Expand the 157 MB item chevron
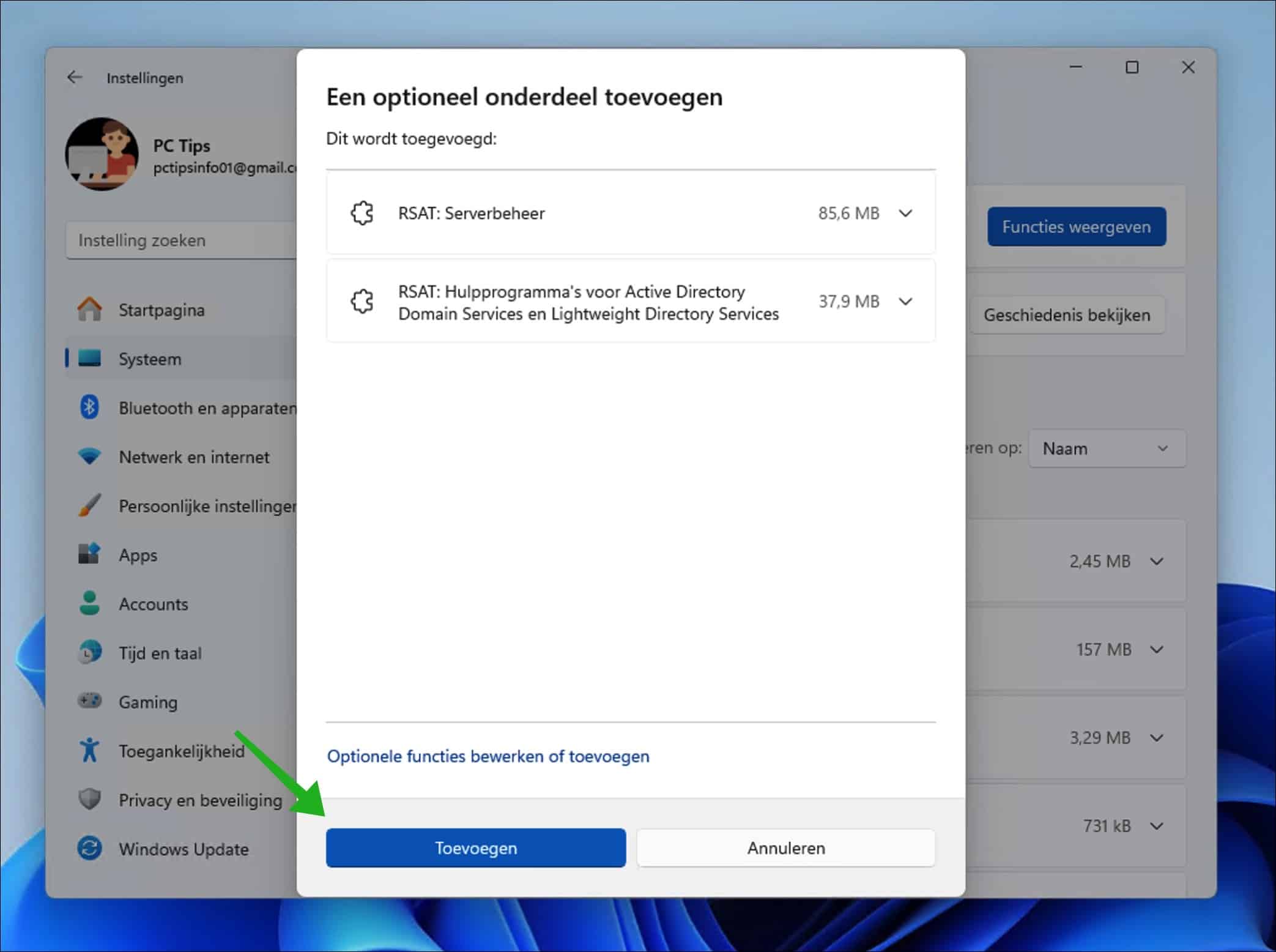The height and width of the screenshot is (952, 1276). [1156, 649]
